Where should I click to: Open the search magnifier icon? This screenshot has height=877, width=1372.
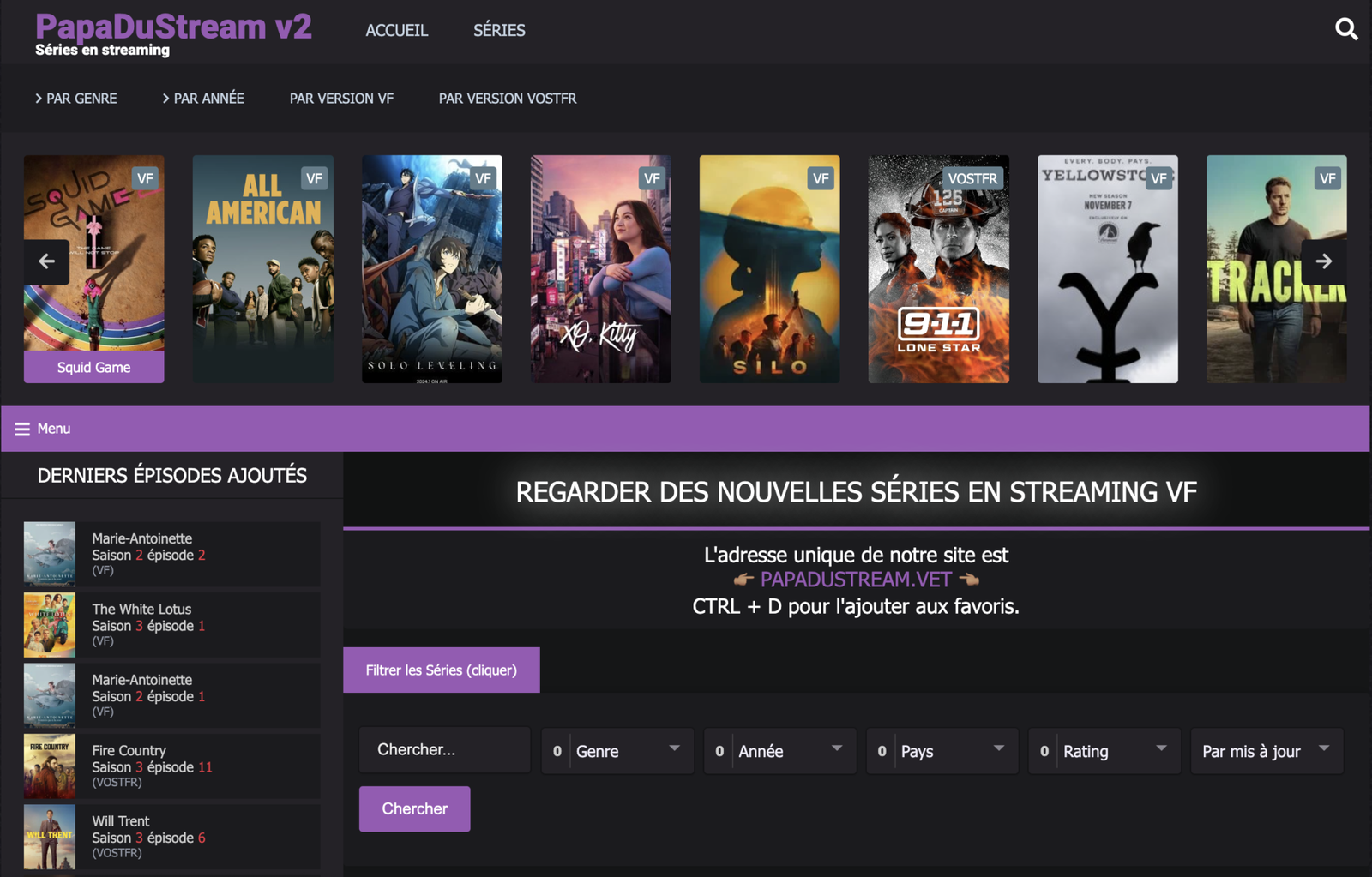[x=1346, y=29]
